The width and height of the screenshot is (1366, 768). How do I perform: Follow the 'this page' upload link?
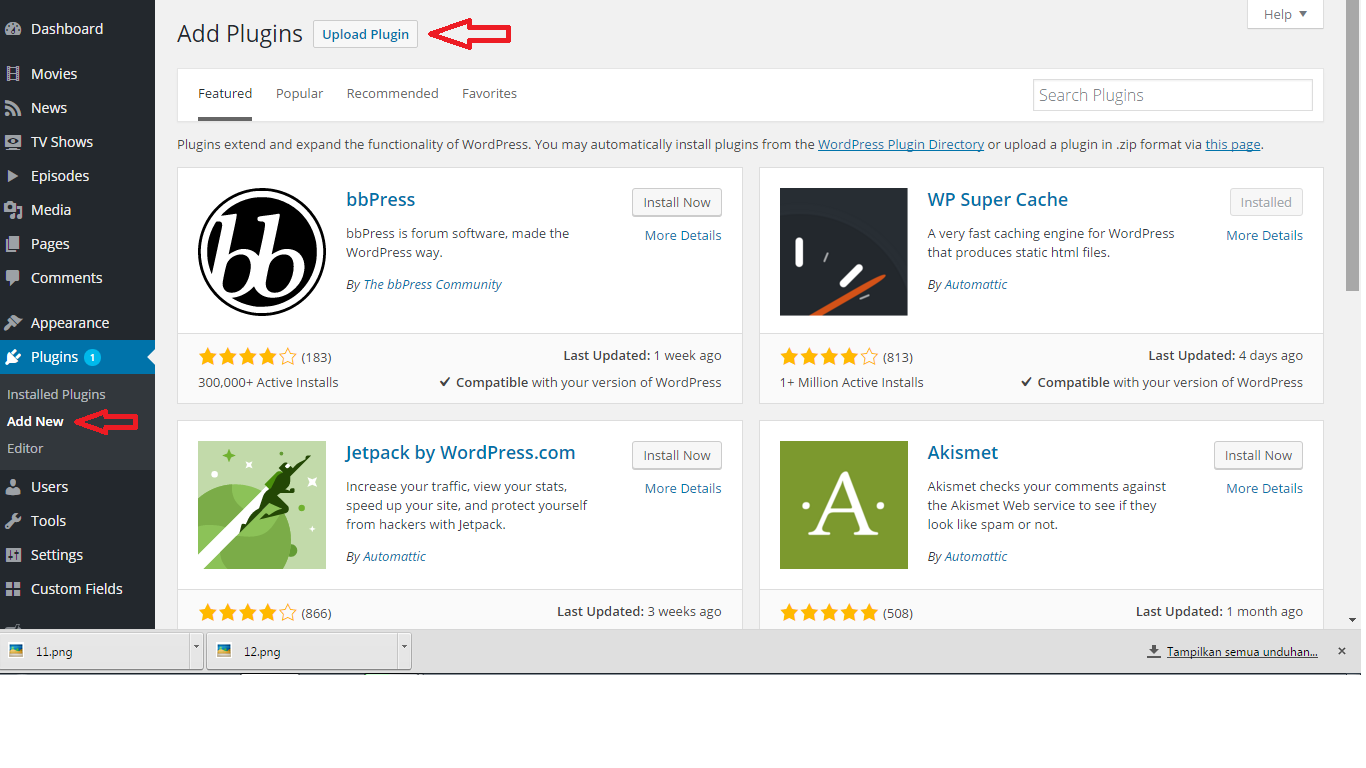point(1233,145)
